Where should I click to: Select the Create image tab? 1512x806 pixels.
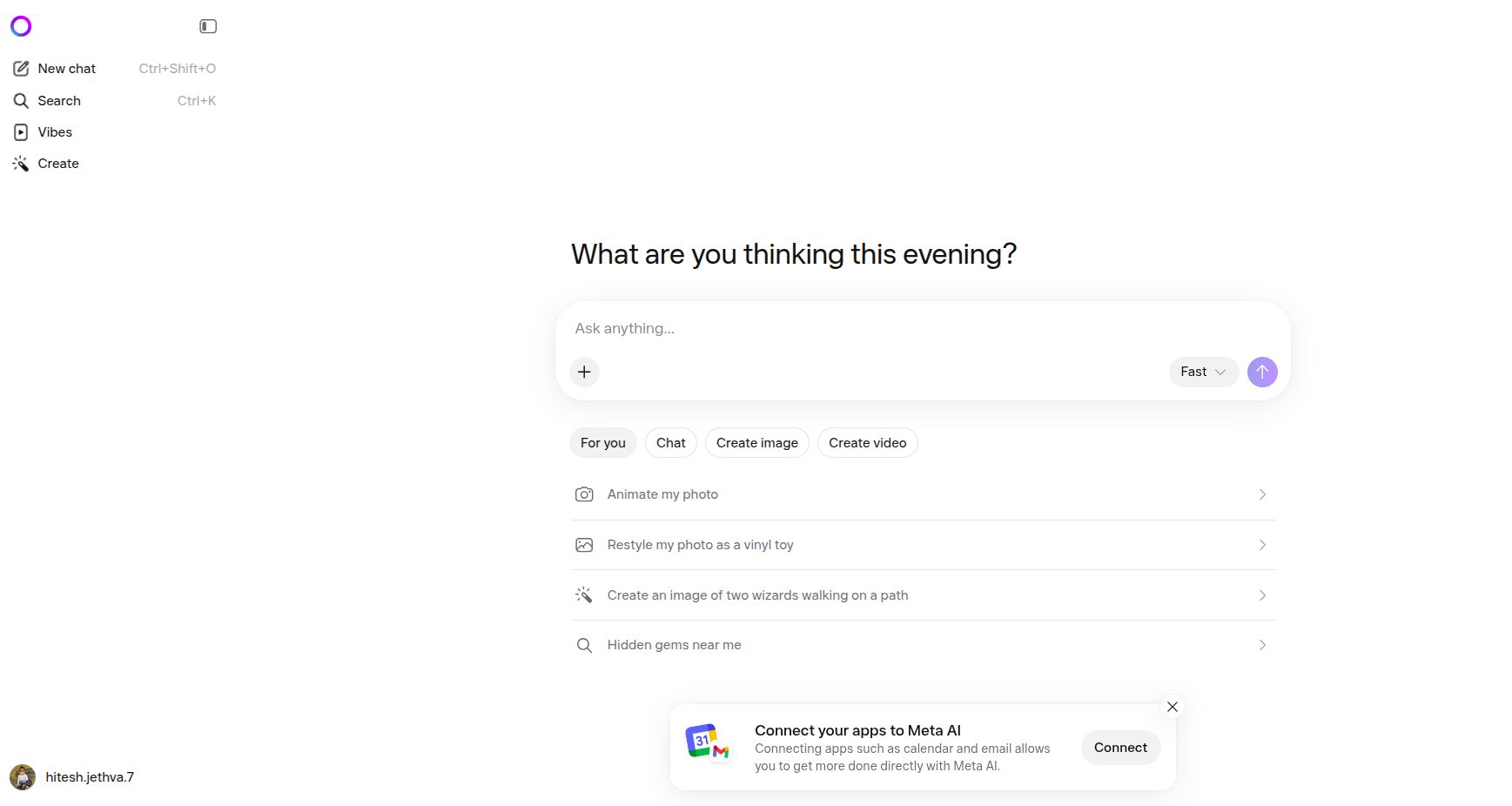756,443
